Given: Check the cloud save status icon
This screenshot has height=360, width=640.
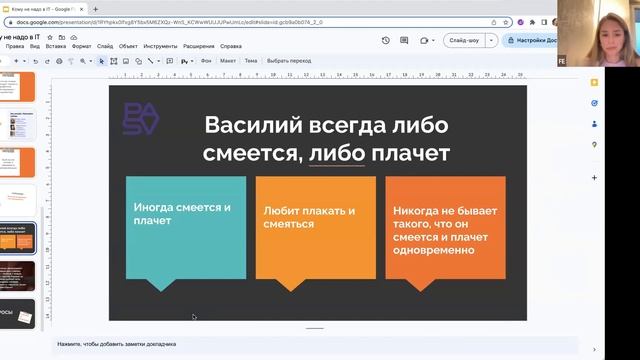Looking at the screenshot, I should [x=73, y=38].
